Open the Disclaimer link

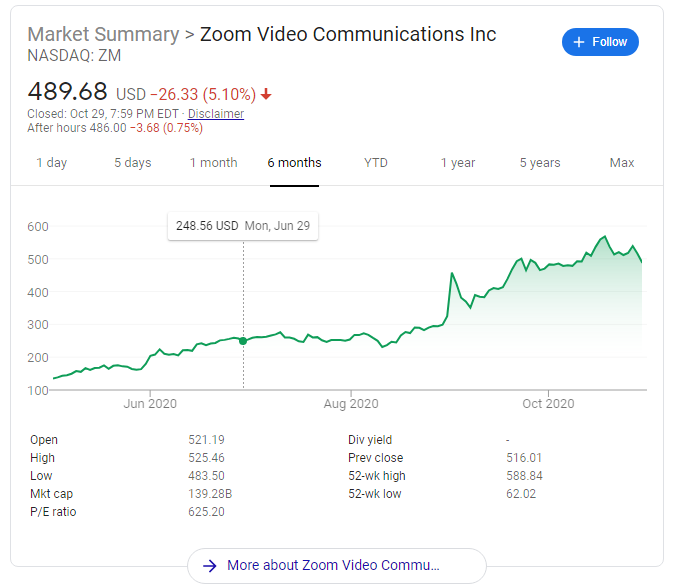pyautogui.click(x=216, y=114)
